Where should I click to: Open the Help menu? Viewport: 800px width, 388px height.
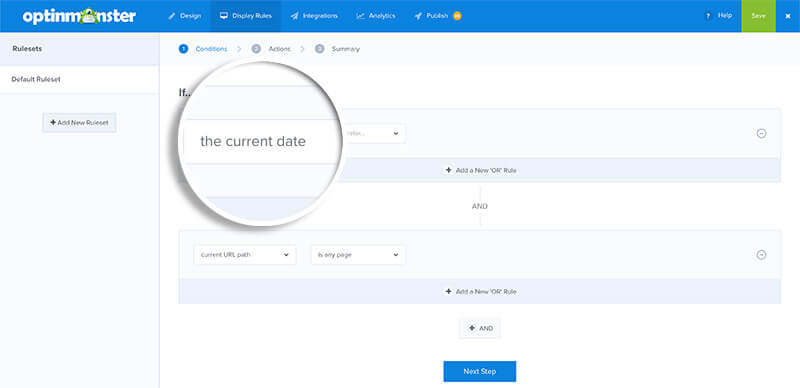(718, 16)
